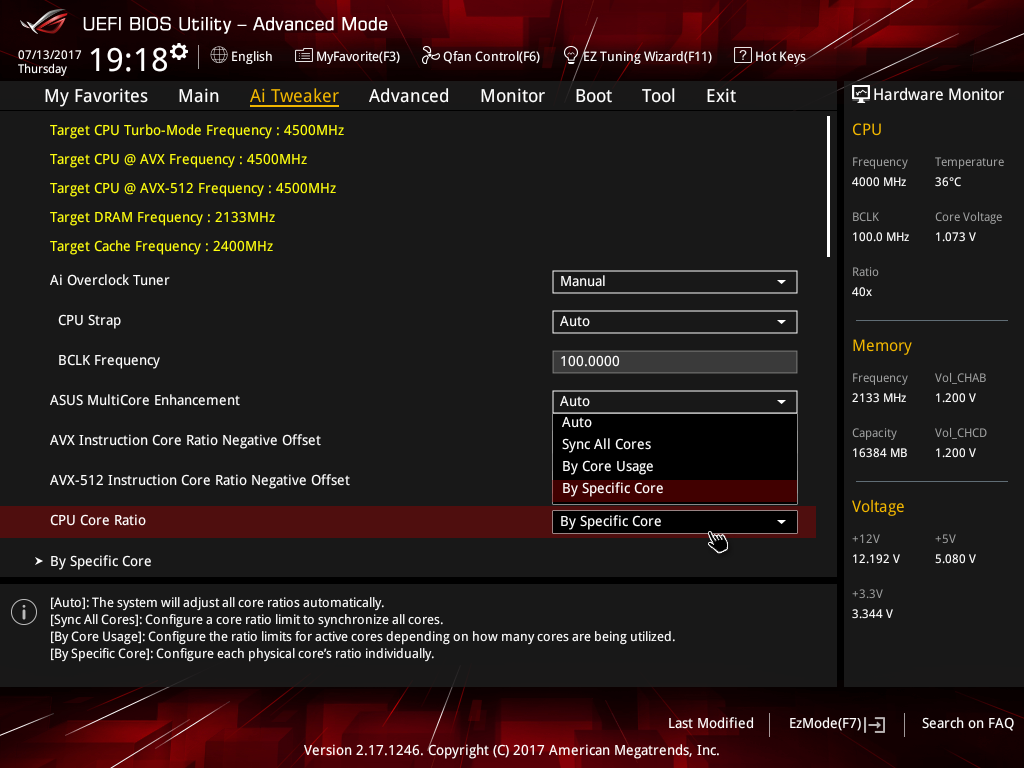The width and height of the screenshot is (1024, 768).
Task: Collapse the ASUS MultiCore Enhancement dropdown
Action: 675,402
